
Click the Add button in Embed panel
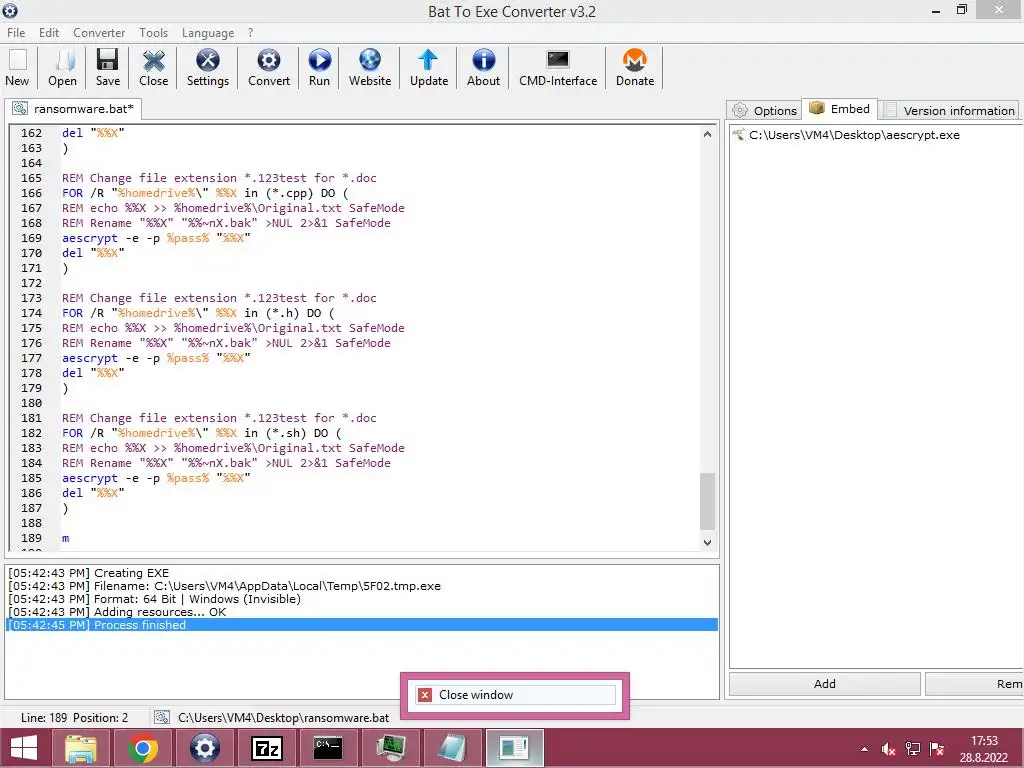click(825, 684)
